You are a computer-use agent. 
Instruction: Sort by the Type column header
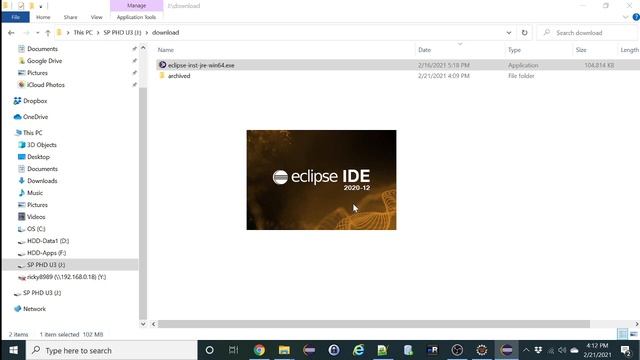[x=514, y=50]
